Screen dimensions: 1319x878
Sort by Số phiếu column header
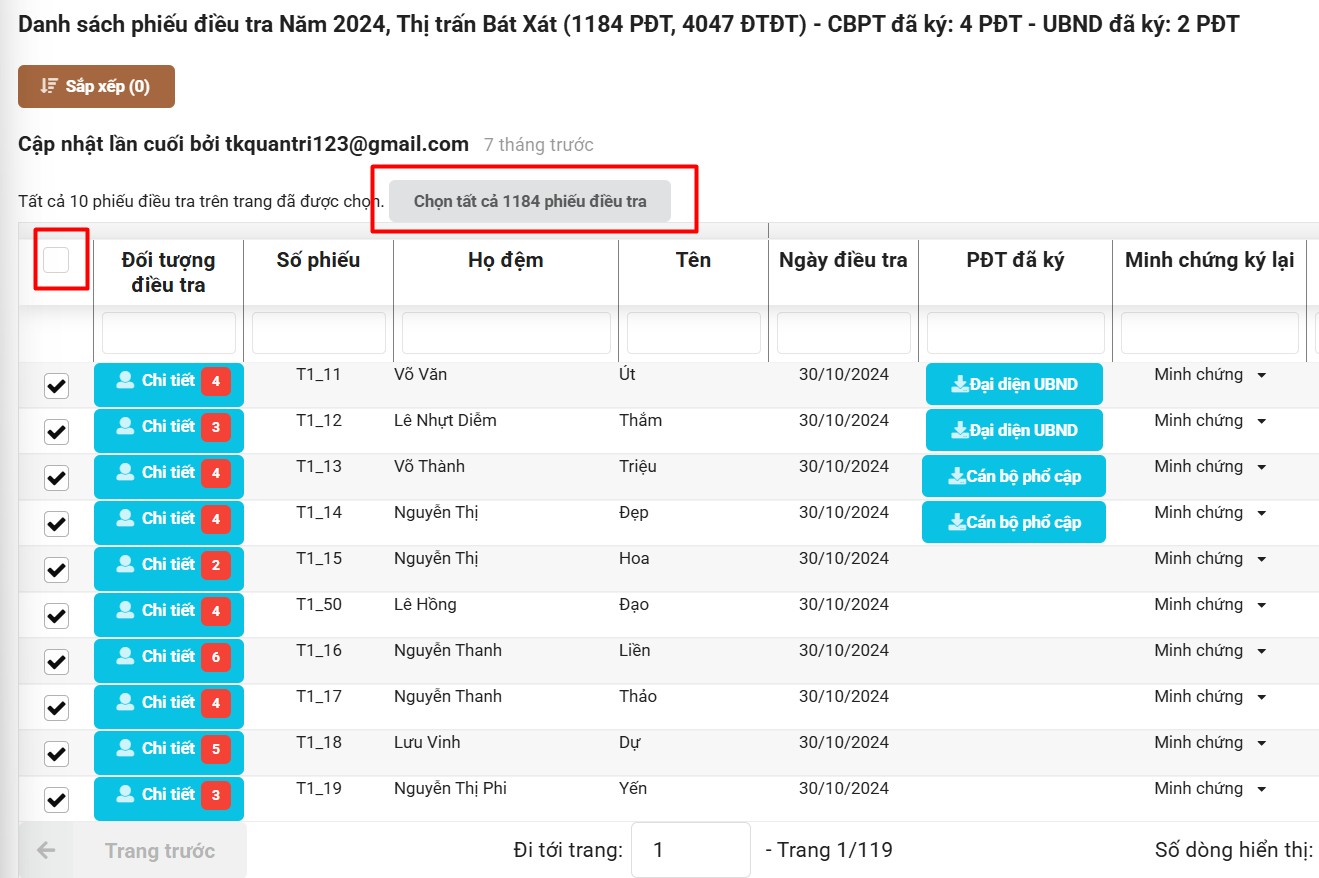point(318,261)
